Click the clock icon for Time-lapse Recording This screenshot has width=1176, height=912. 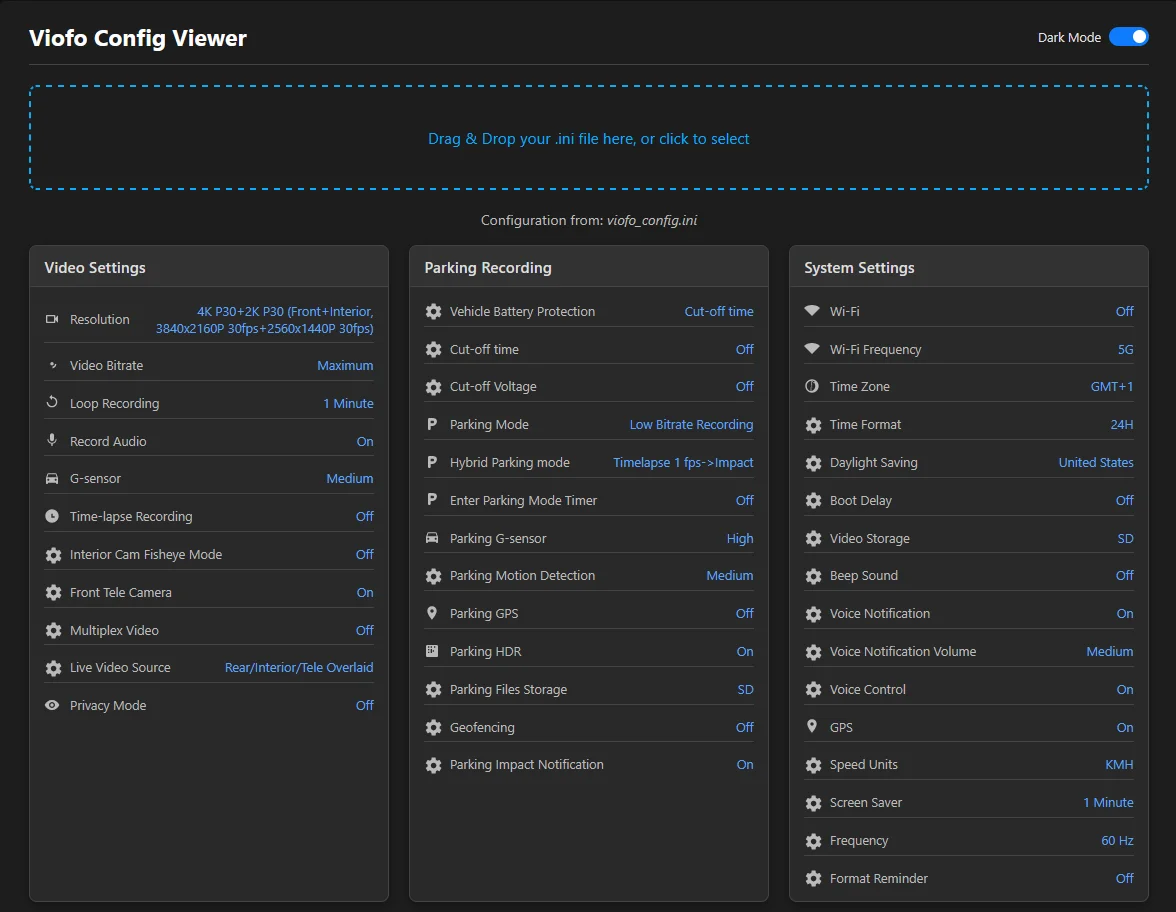[x=52, y=516]
